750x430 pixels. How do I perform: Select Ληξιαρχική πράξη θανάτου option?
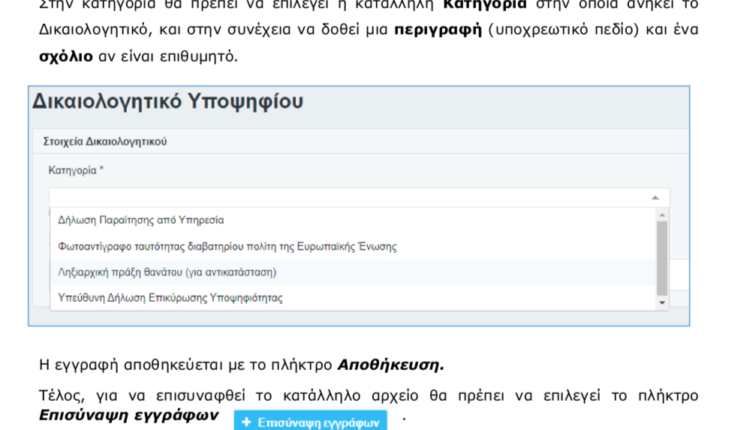(167, 271)
